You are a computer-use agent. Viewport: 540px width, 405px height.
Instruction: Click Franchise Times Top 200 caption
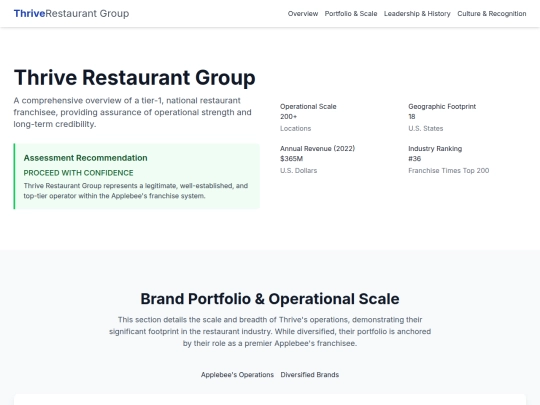point(448,170)
